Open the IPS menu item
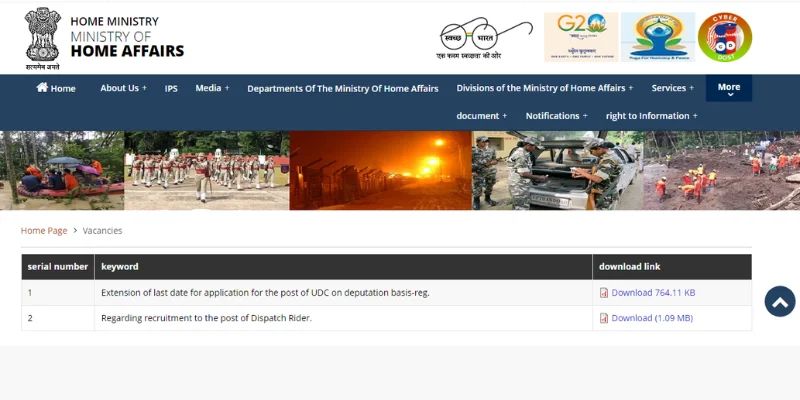This screenshot has height=400, width=800. [171, 88]
